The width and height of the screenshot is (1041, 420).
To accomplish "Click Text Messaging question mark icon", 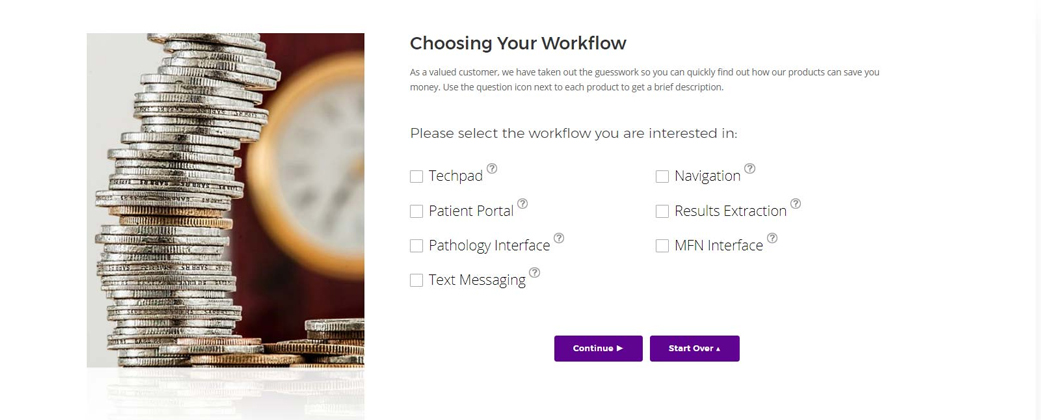I will pos(534,273).
